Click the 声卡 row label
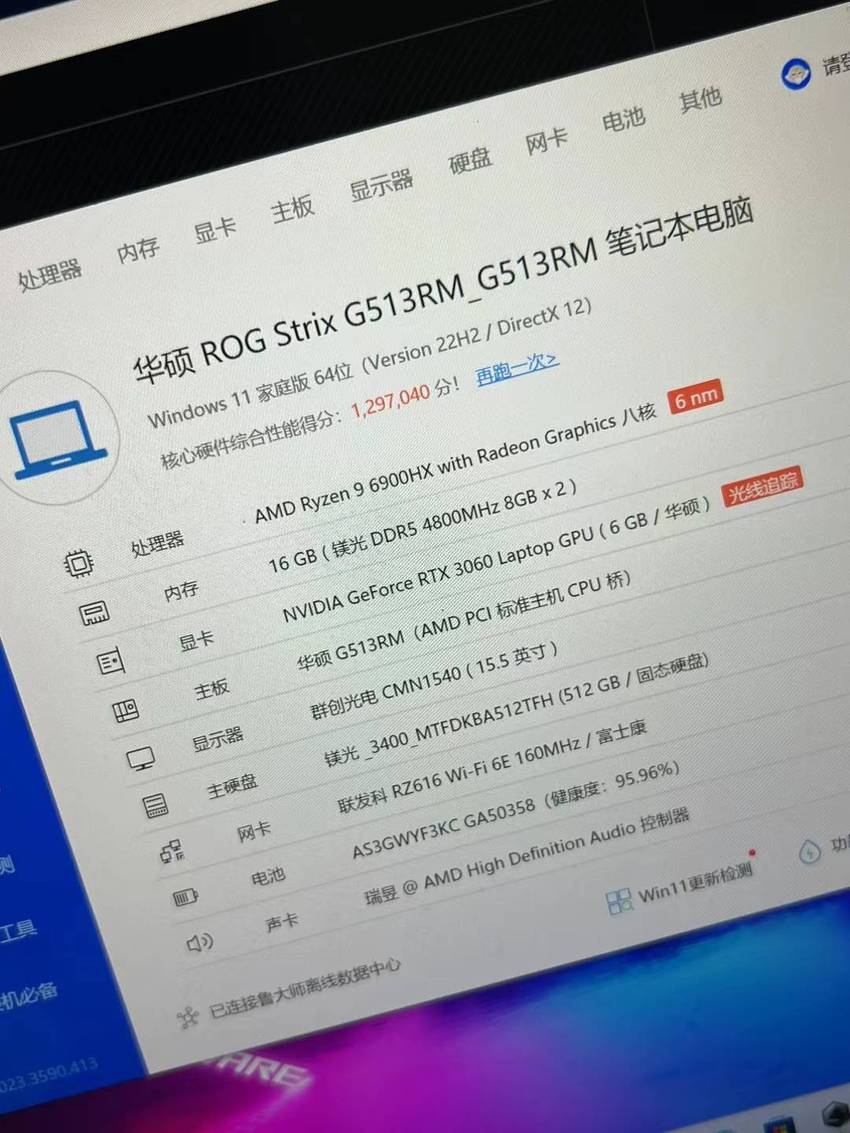Viewport: 850px width, 1133px height. point(282,922)
